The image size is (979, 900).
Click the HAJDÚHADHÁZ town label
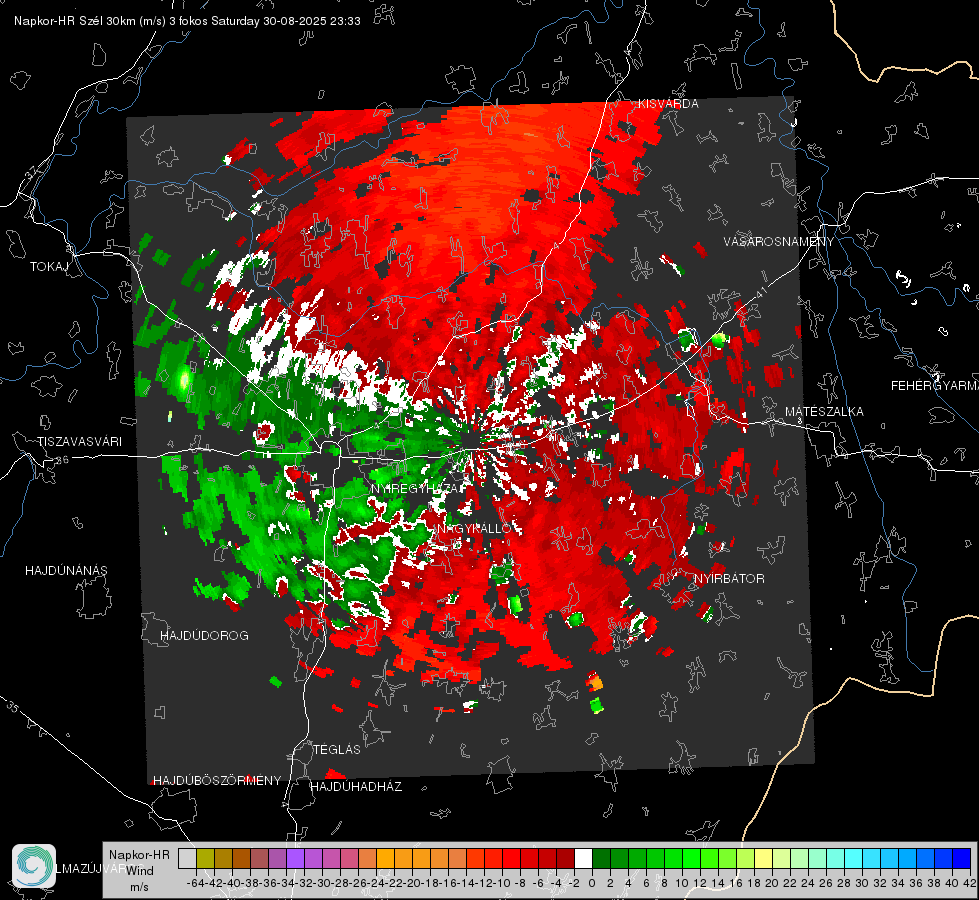356,787
